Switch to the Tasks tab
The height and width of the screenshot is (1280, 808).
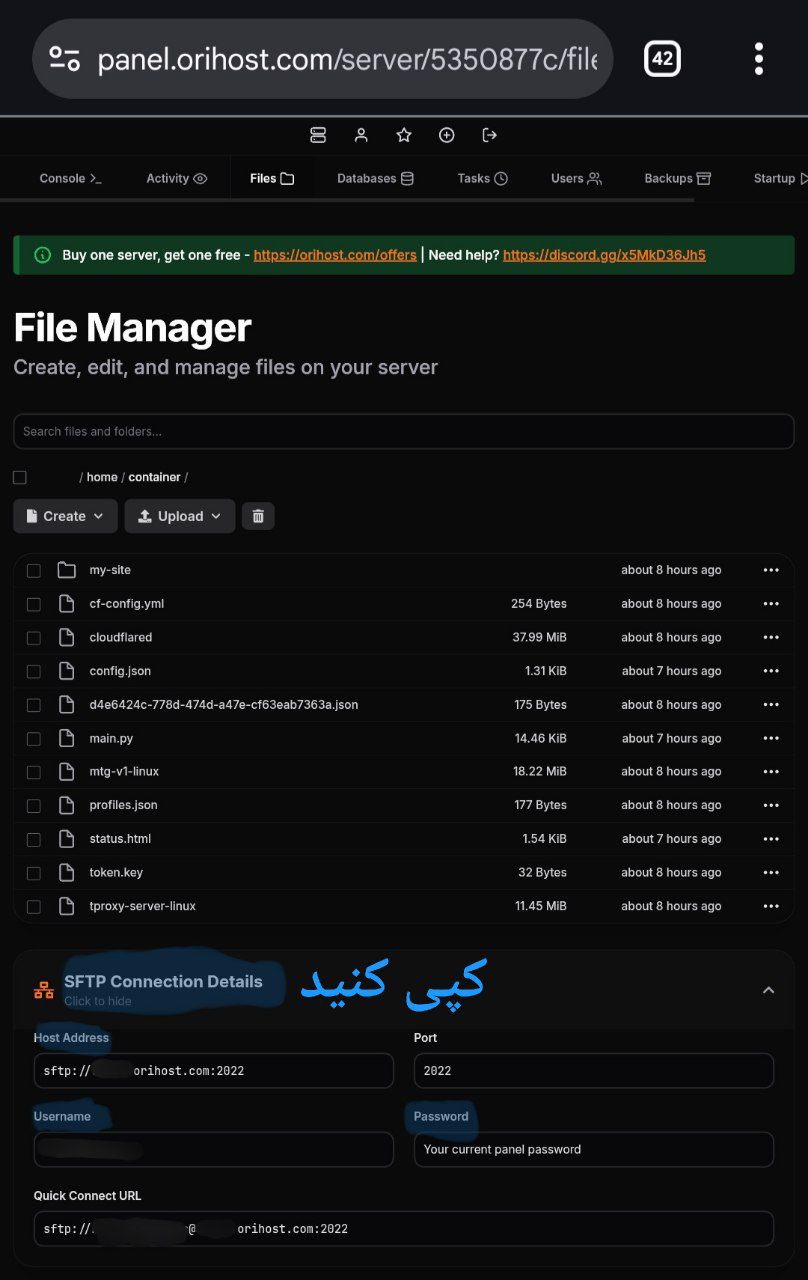(x=483, y=178)
